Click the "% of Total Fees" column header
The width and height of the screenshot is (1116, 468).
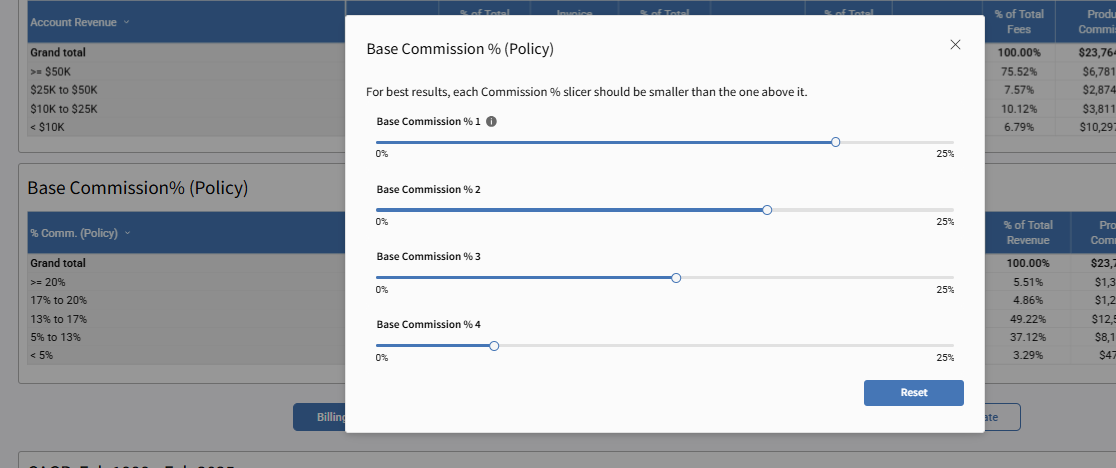tap(1018, 21)
